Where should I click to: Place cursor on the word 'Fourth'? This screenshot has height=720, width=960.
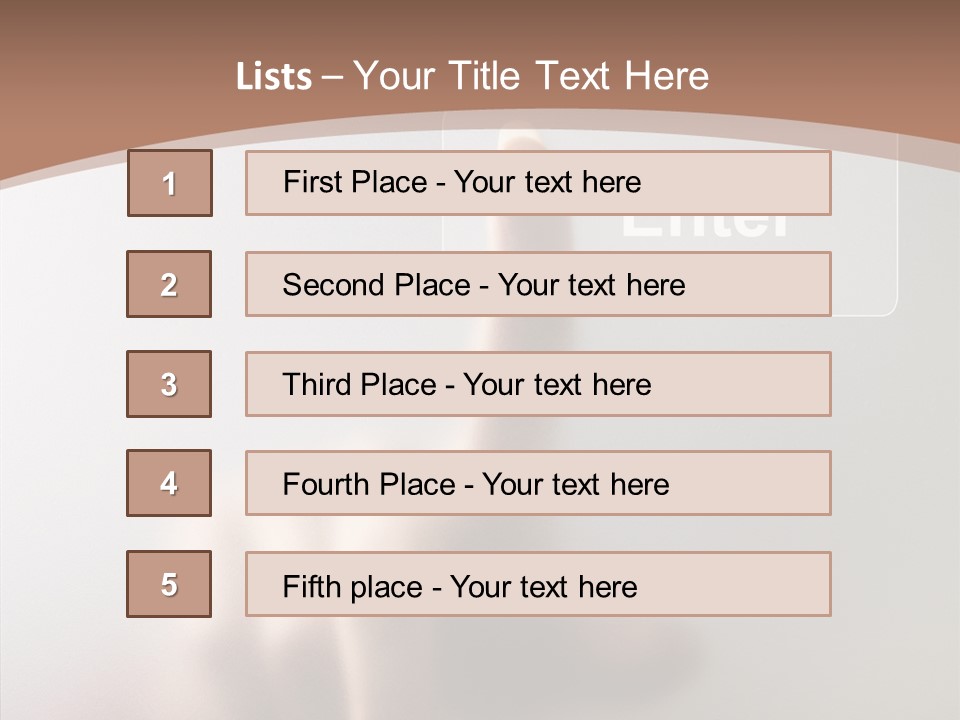(x=318, y=484)
